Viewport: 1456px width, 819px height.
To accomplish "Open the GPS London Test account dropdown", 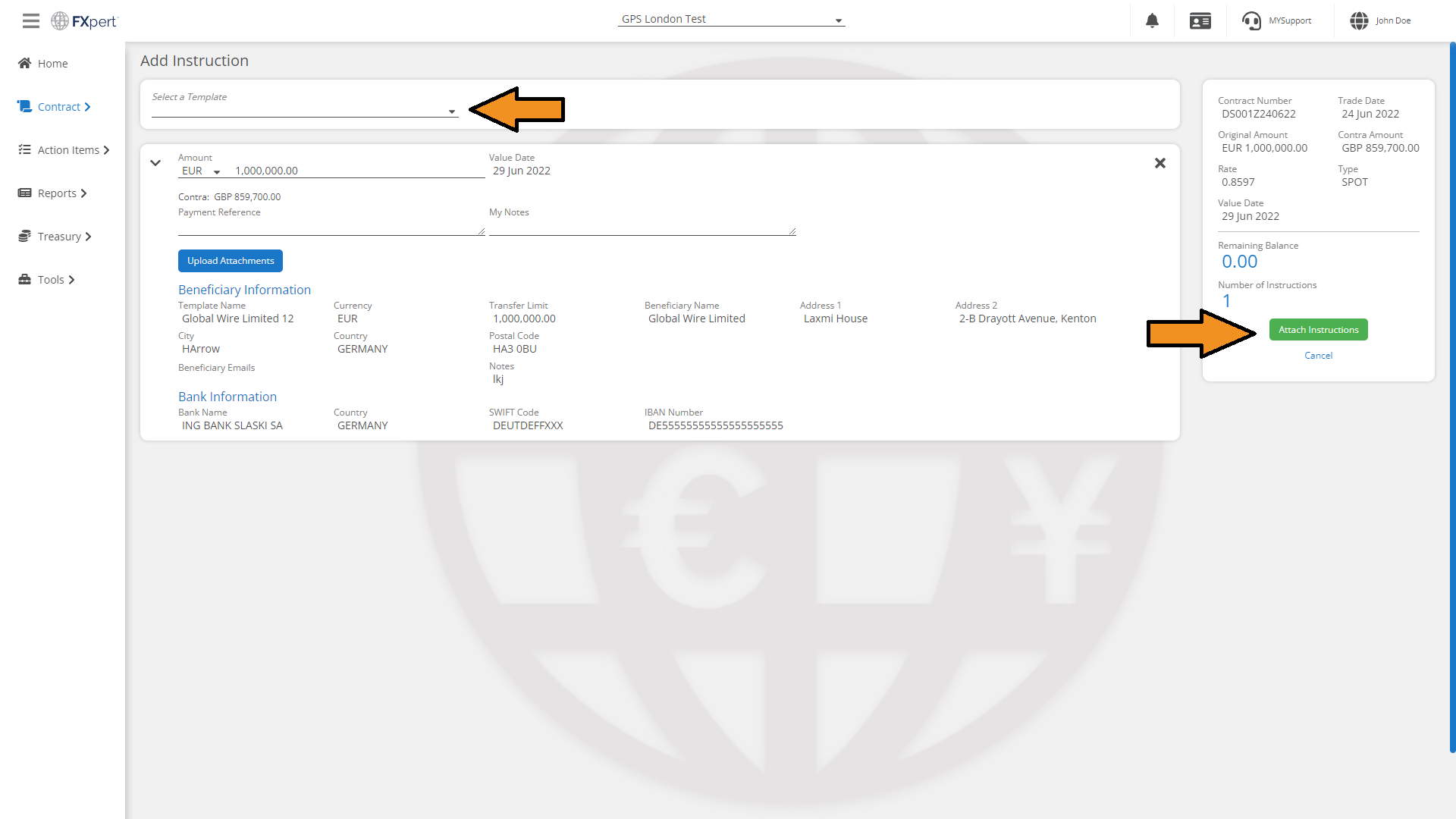I will click(x=731, y=19).
